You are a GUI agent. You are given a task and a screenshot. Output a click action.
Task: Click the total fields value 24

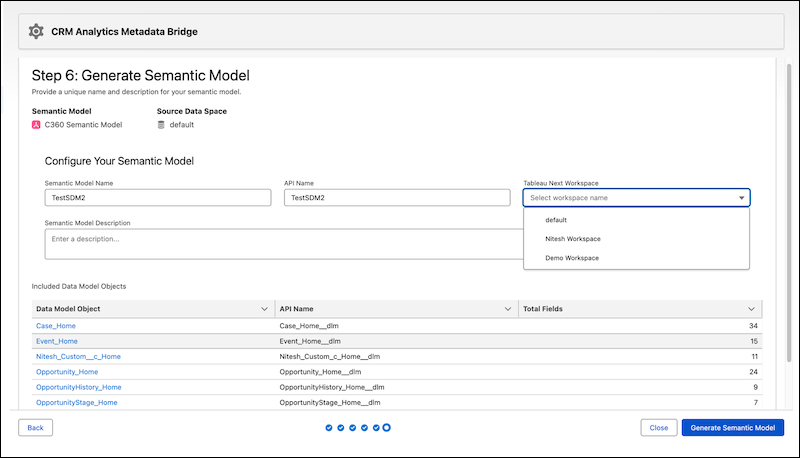[x=753, y=371]
